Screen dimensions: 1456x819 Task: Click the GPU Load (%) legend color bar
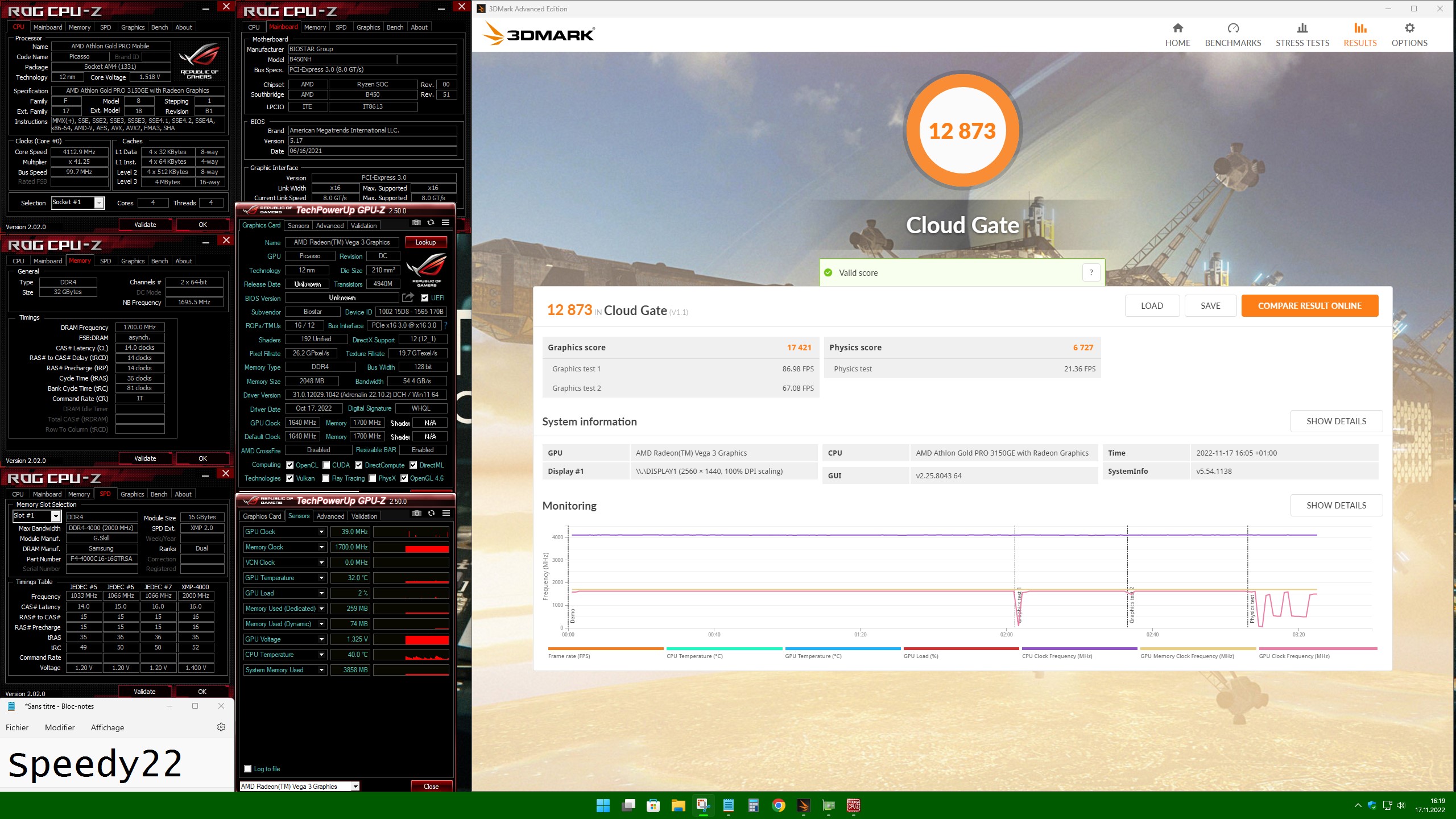click(961, 648)
